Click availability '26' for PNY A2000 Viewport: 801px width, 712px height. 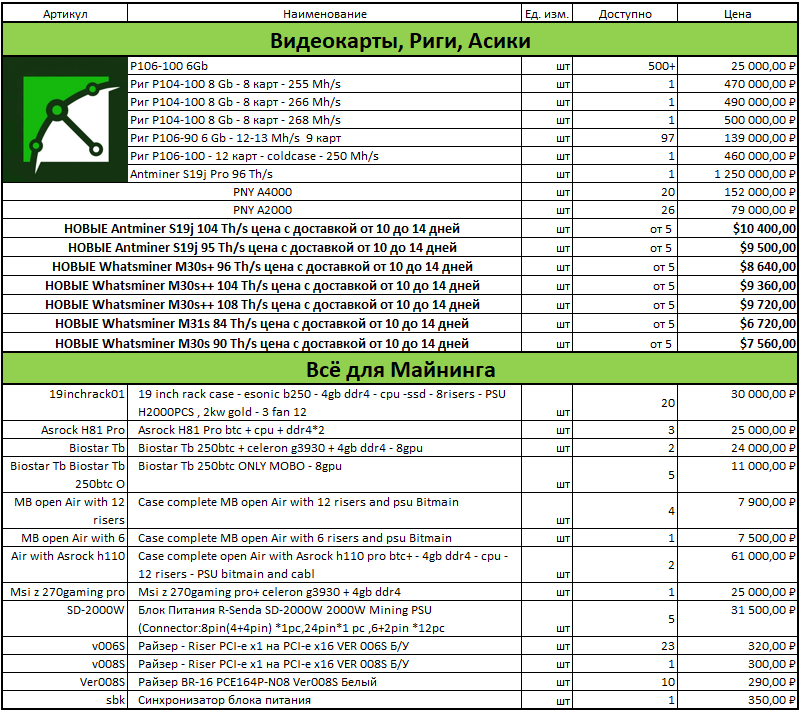(668, 210)
